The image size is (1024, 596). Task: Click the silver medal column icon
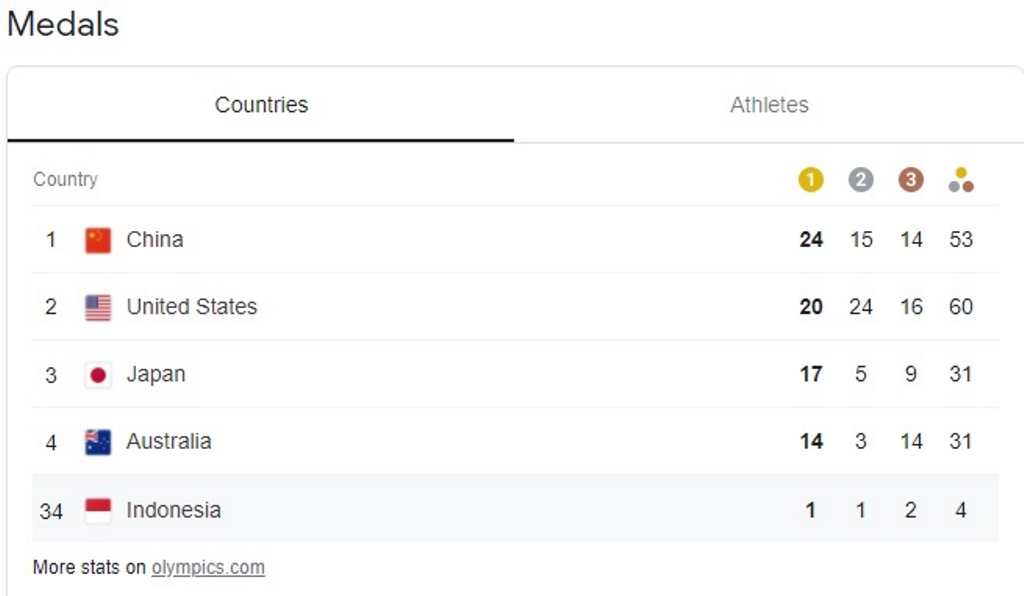(x=861, y=180)
